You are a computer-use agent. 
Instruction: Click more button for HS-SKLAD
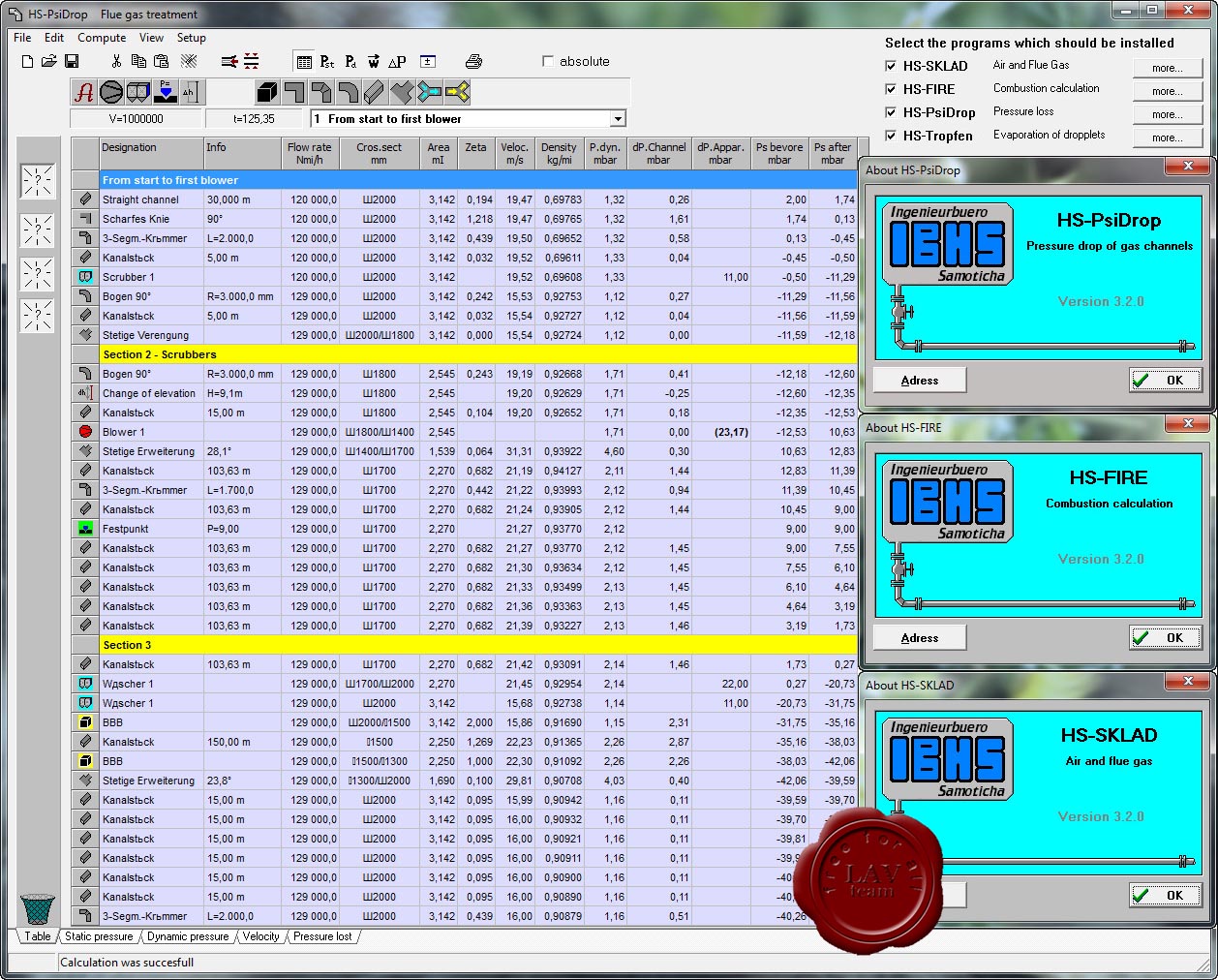(x=1168, y=68)
